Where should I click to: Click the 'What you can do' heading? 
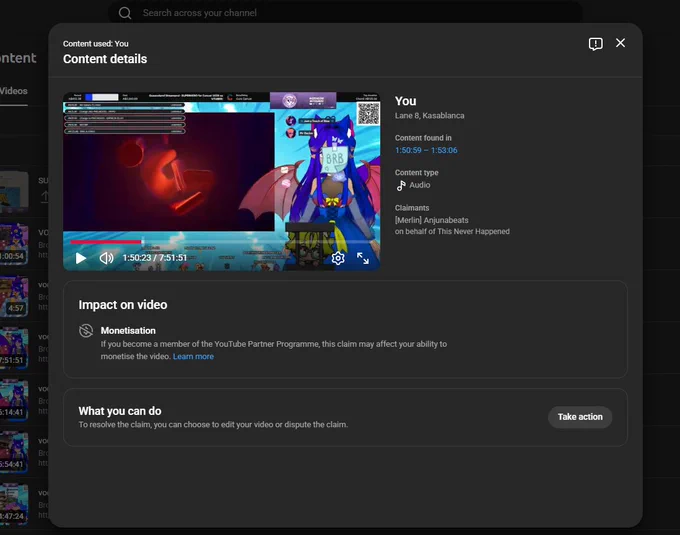(120, 411)
